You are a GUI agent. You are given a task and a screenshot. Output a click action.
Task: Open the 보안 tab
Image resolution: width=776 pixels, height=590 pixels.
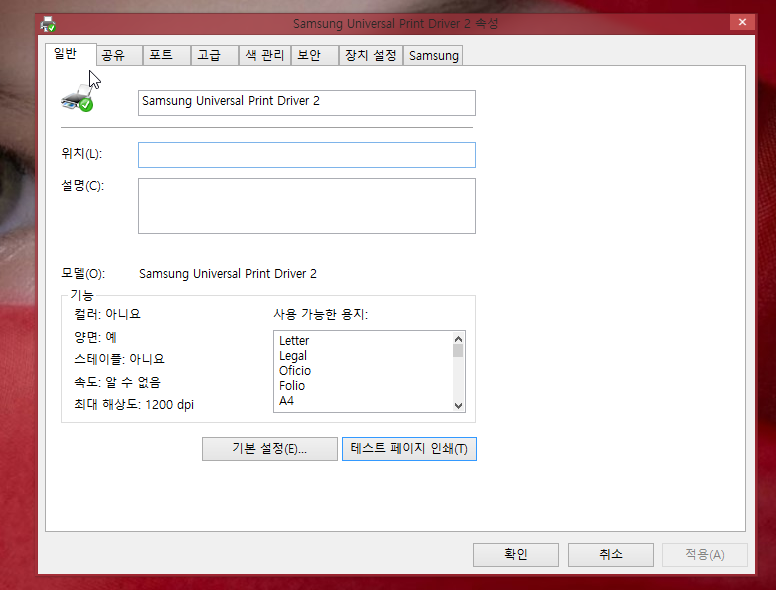pyautogui.click(x=315, y=55)
